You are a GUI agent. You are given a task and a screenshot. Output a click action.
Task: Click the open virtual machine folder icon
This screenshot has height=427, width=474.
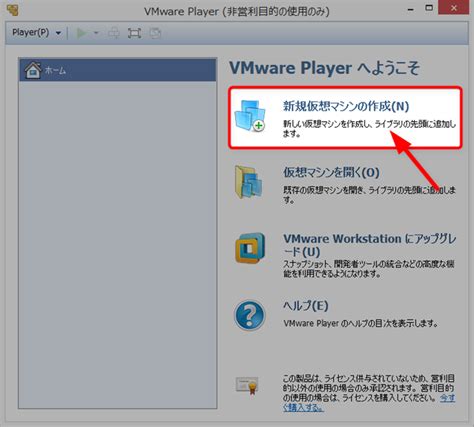(249, 182)
